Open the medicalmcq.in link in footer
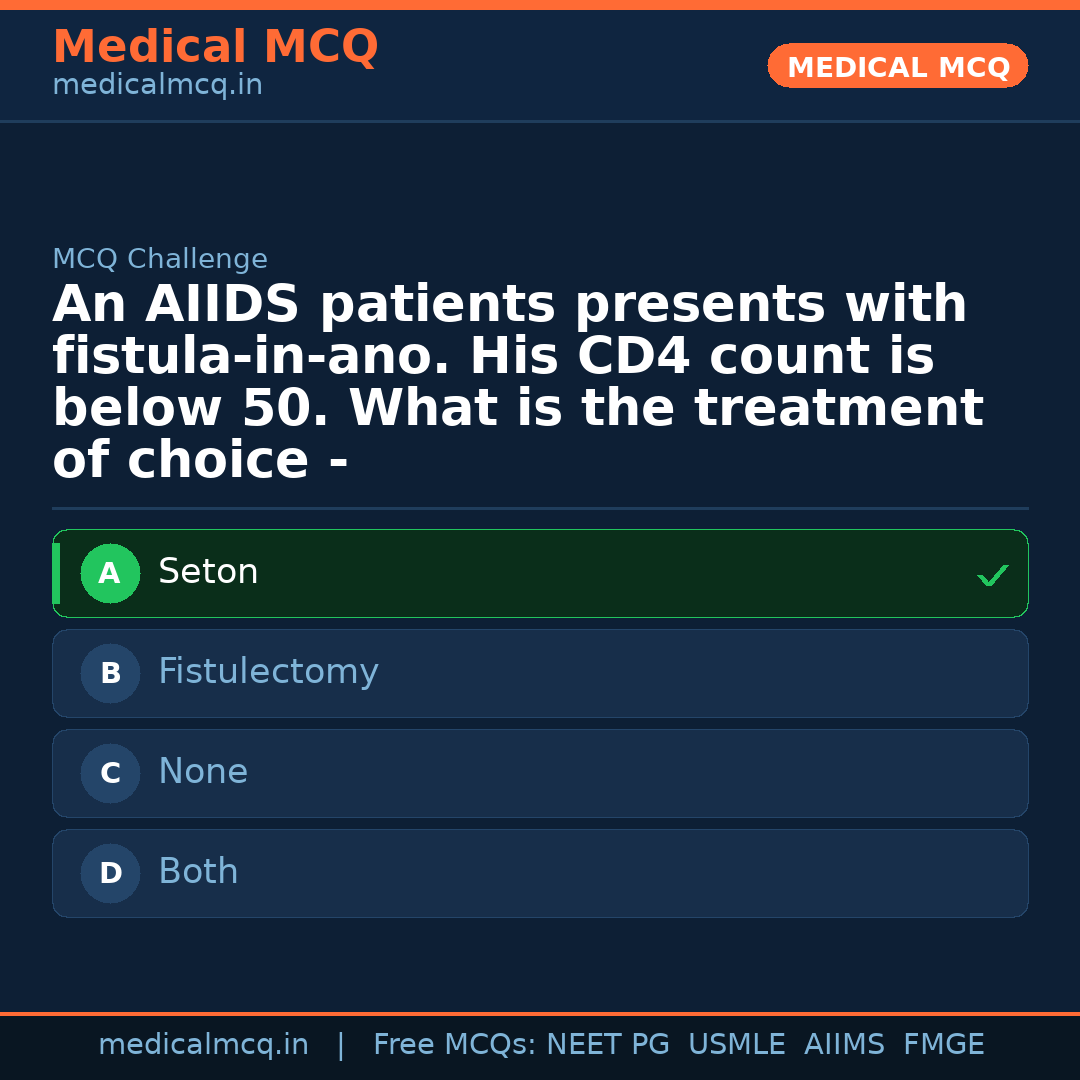This screenshot has height=1080, width=1080. pyautogui.click(x=203, y=1045)
